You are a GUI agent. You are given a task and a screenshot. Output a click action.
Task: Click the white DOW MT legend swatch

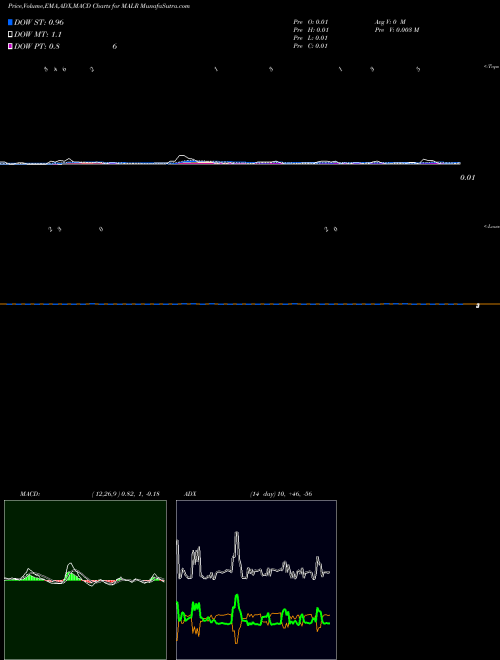[10, 35]
